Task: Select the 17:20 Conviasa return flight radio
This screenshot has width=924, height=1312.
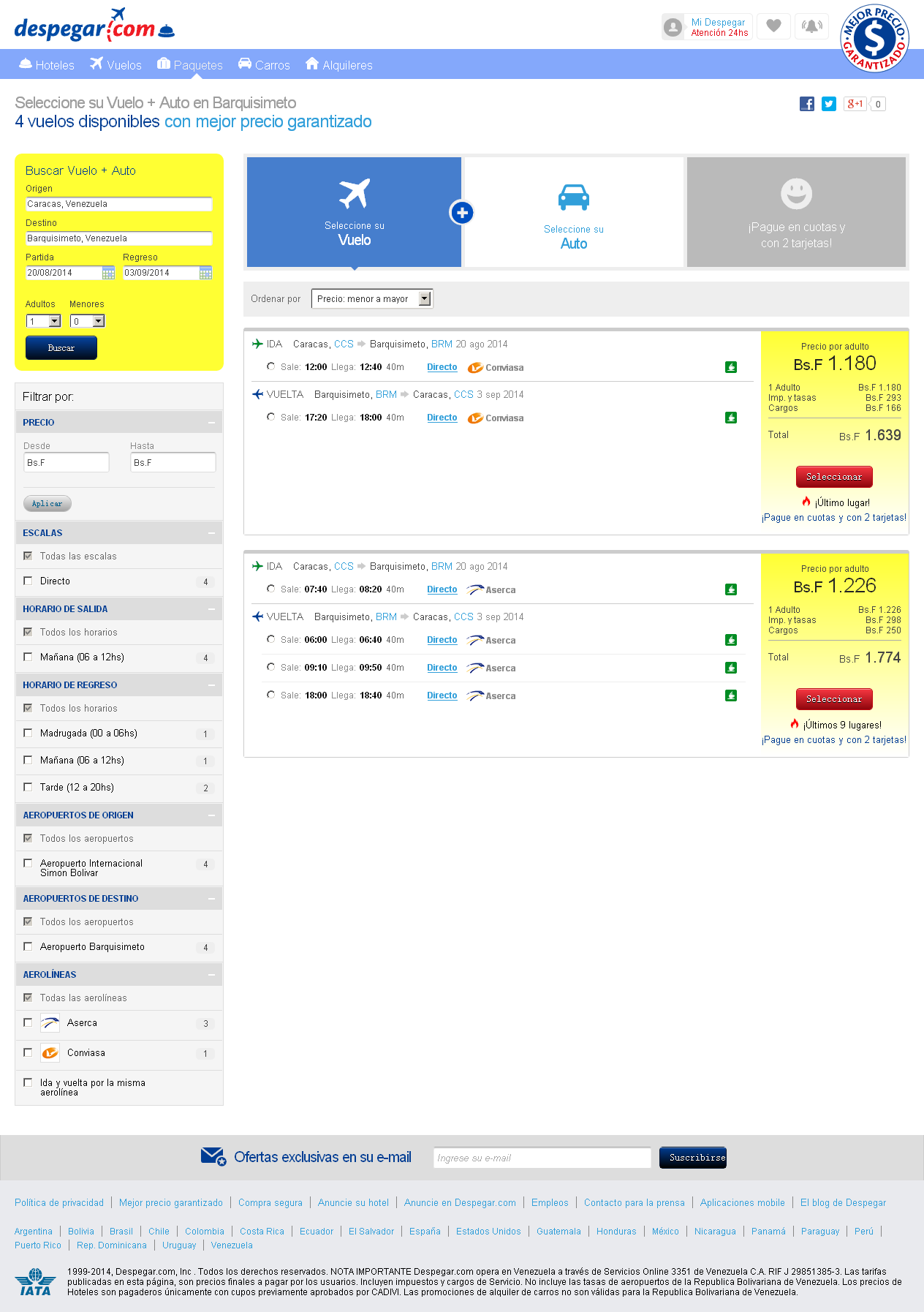Action: (271, 417)
